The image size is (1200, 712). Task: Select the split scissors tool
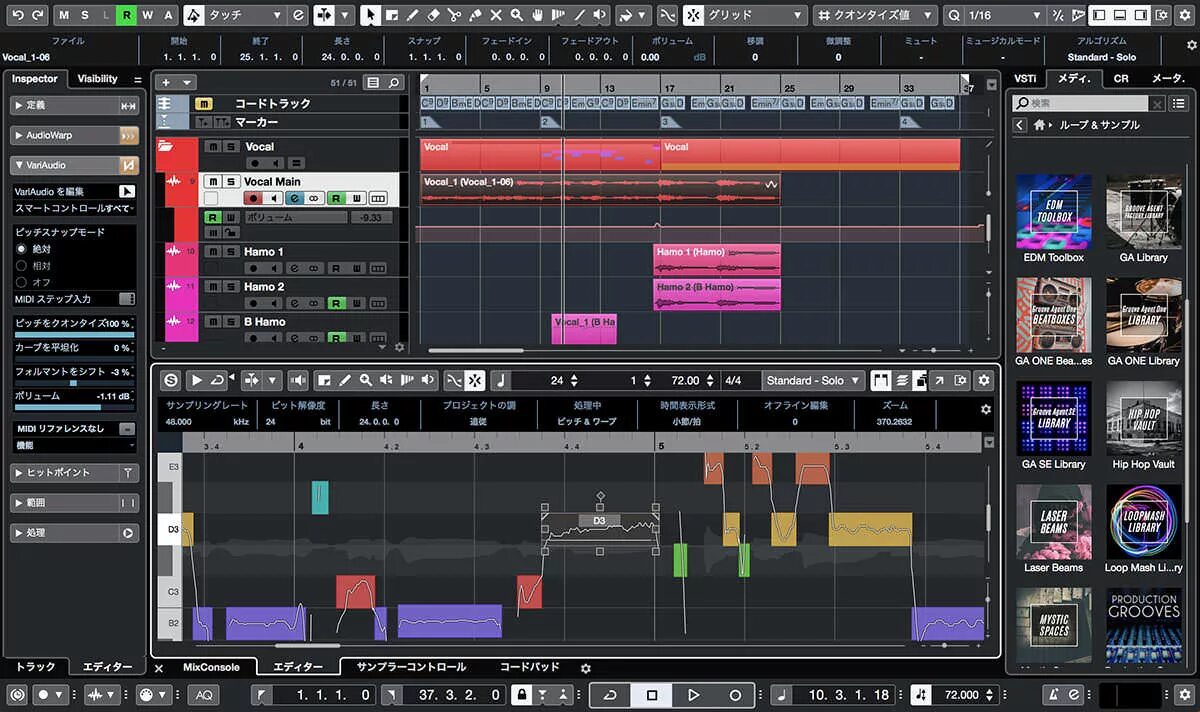click(454, 15)
